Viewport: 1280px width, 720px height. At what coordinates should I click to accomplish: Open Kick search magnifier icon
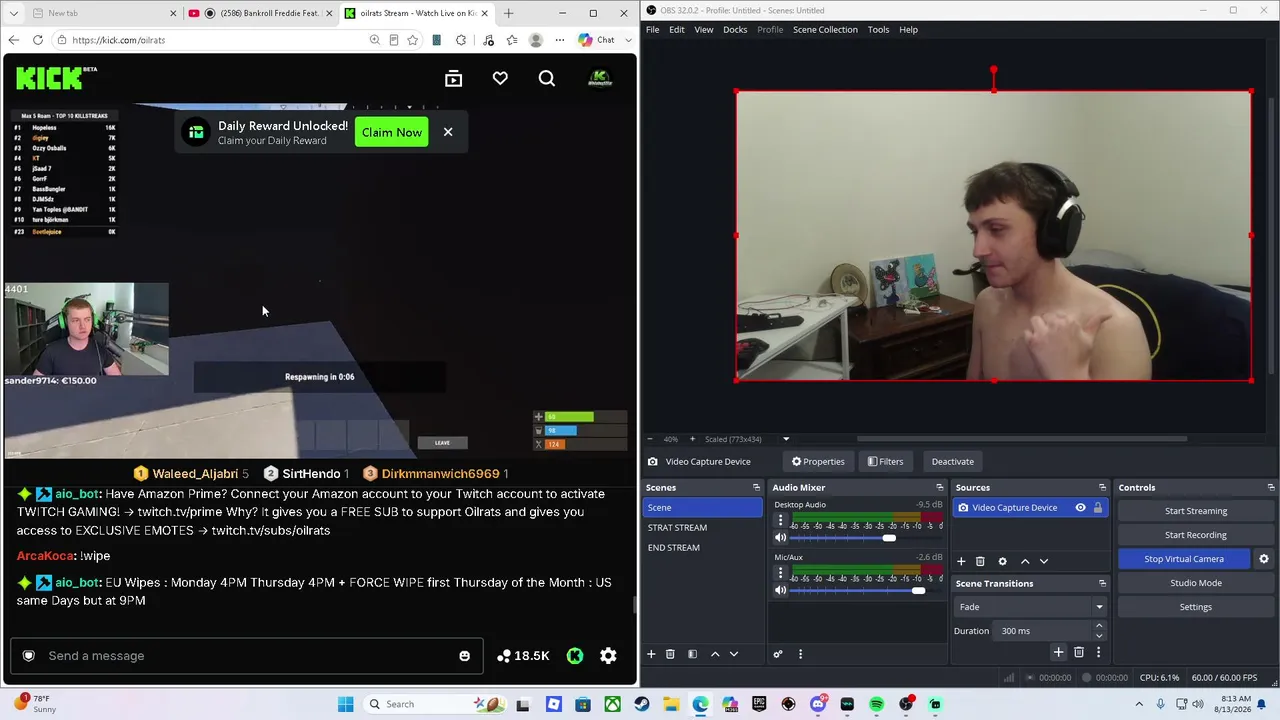547,79
